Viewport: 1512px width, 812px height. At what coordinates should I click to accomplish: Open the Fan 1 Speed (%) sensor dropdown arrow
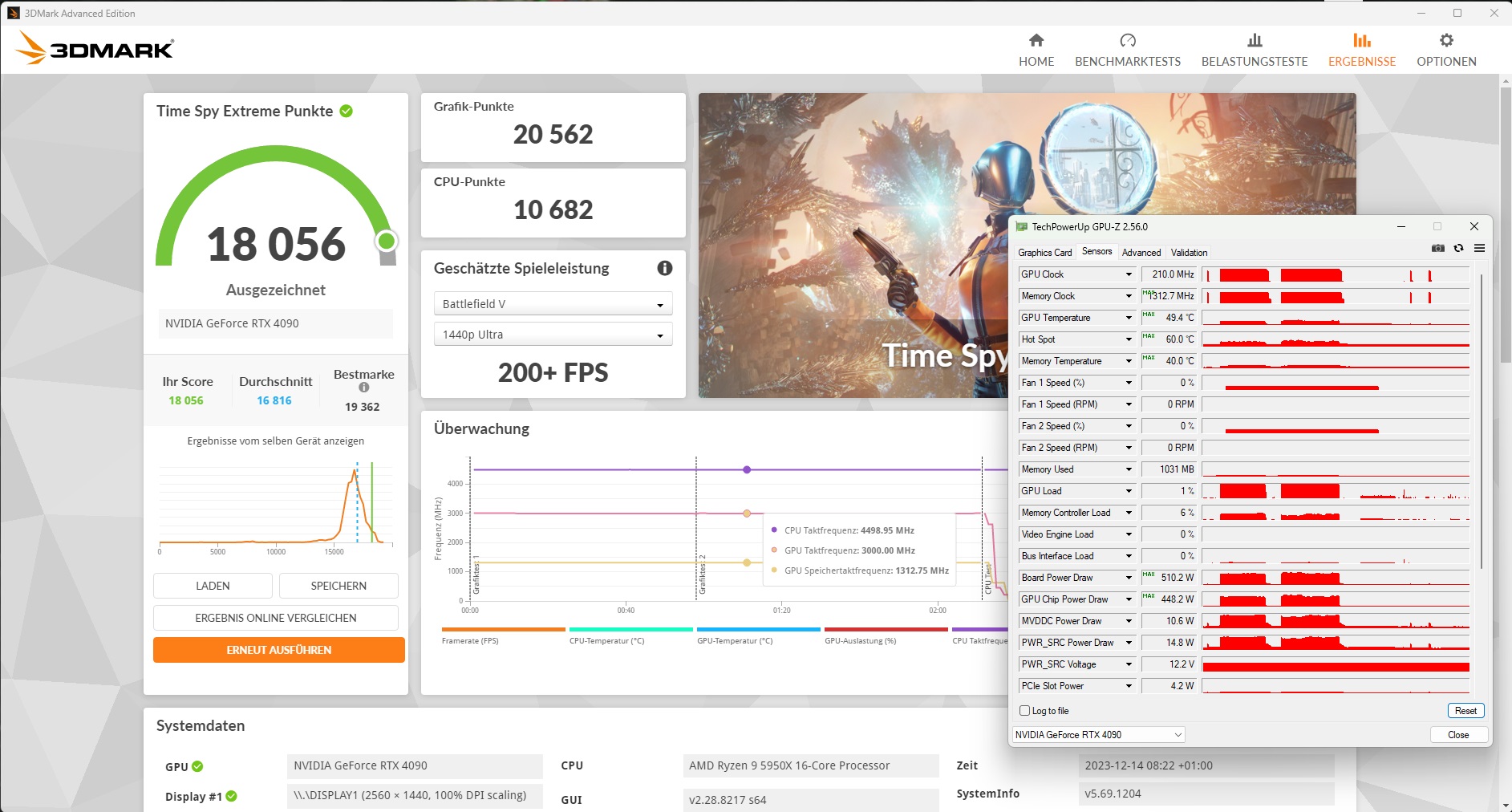tap(1129, 383)
